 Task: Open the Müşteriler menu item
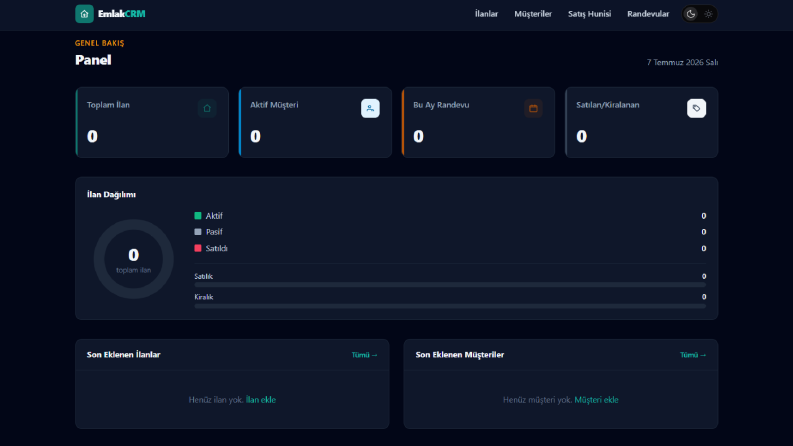coord(533,14)
